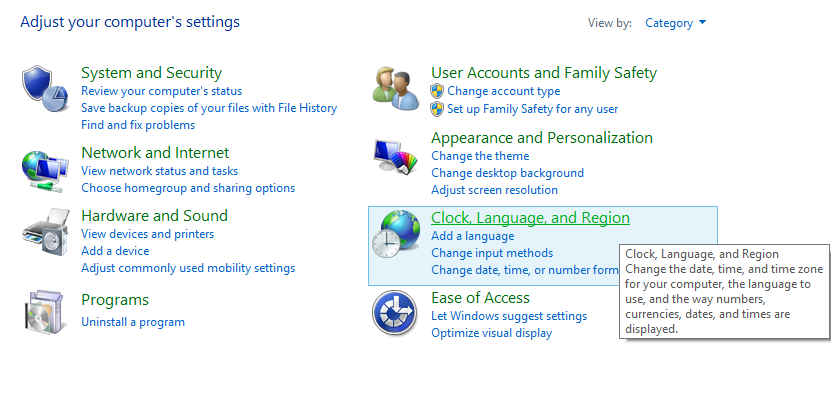This screenshot has height=402, width=831.
Task: Open the View by Category dropdown
Action: click(x=676, y=23)
